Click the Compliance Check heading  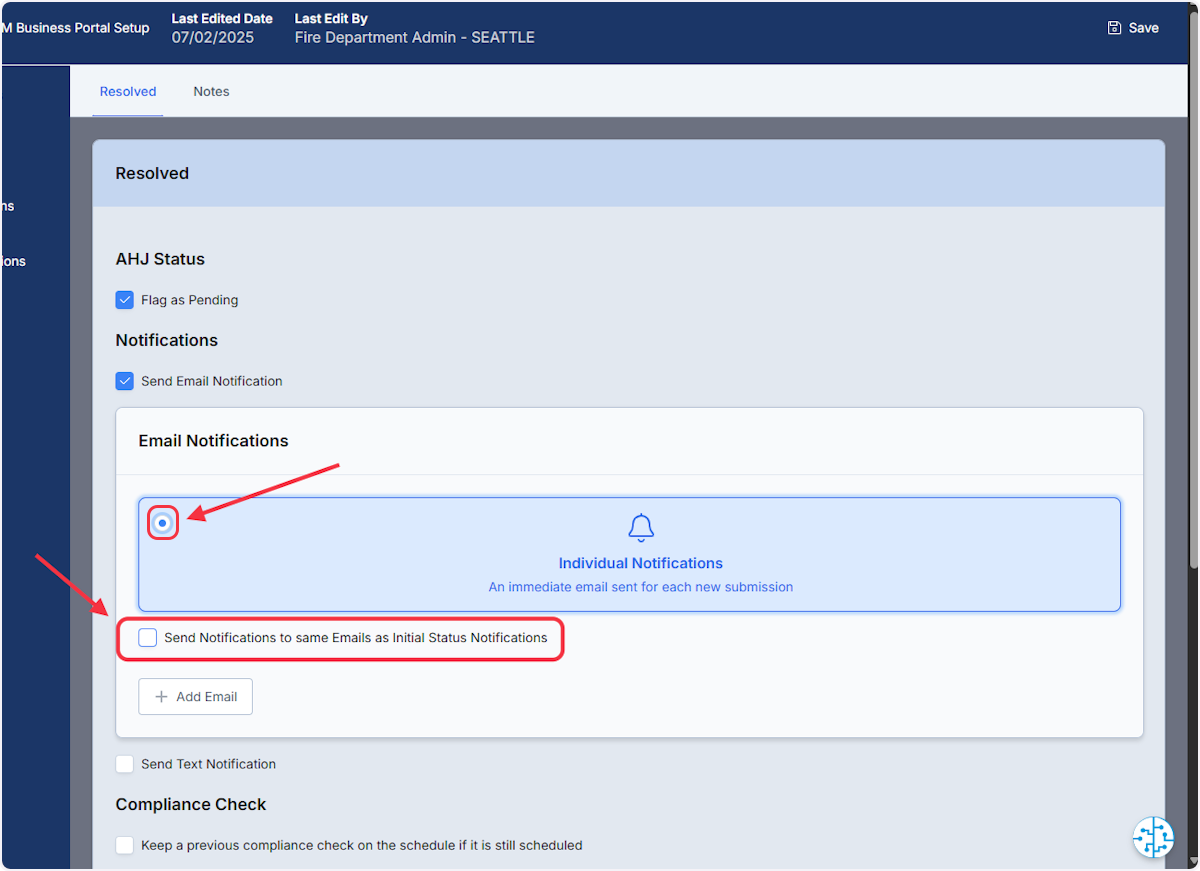coord(191,805)
